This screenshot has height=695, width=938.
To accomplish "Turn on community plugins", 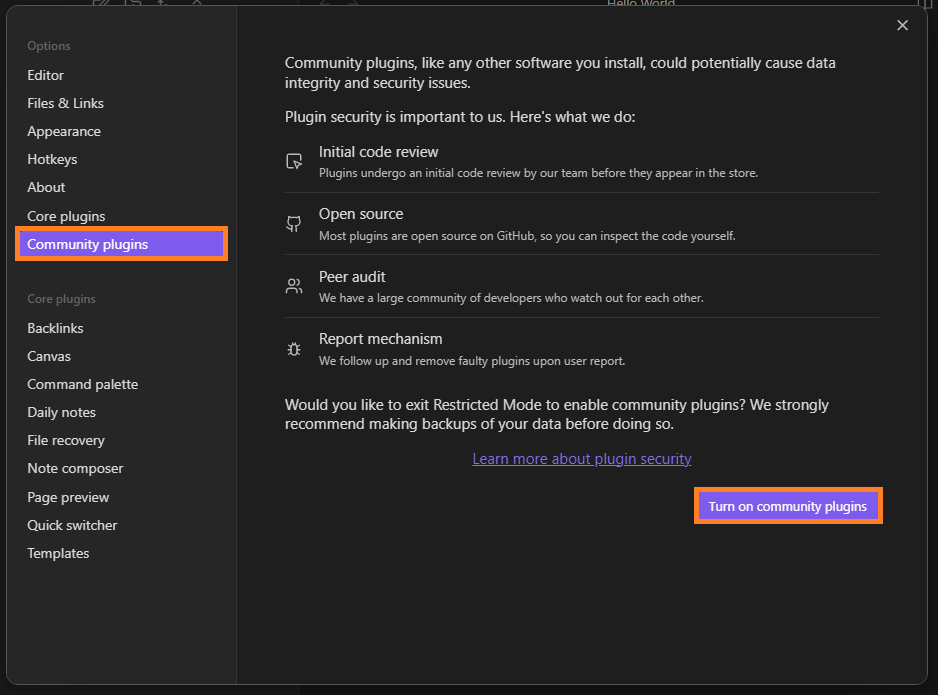I will pyautogui.click(x=787, y=506).
